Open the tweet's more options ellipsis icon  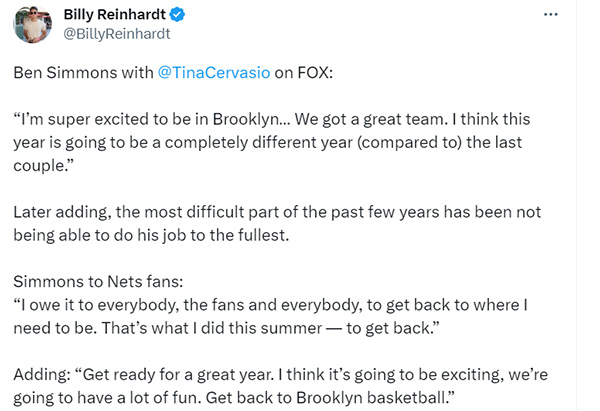(x=551, y=15)
